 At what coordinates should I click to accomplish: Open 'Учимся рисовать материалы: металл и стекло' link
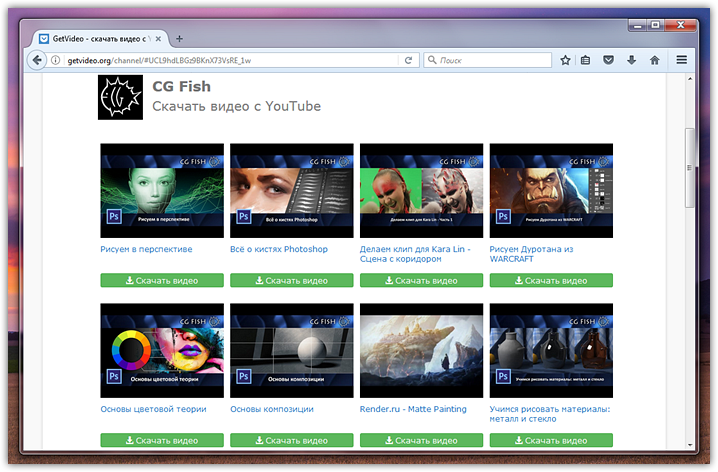click(x=549, y=414)
